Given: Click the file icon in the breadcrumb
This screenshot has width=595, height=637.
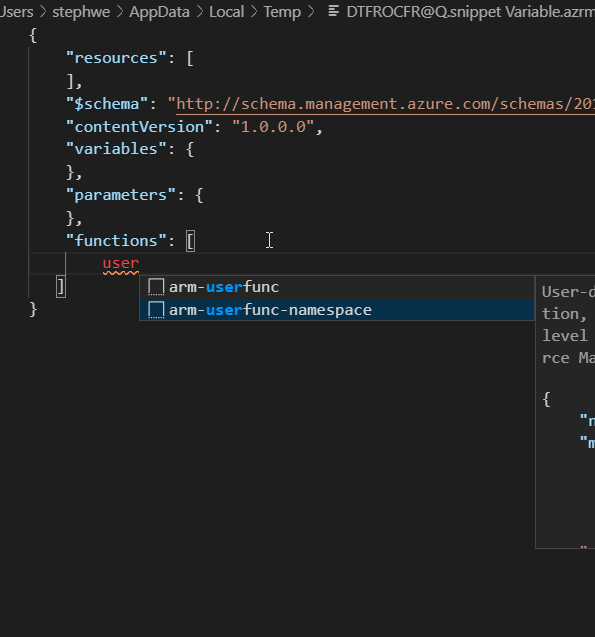Looking at the screenshot, I should pyautogui.click(x=333, y=11).
